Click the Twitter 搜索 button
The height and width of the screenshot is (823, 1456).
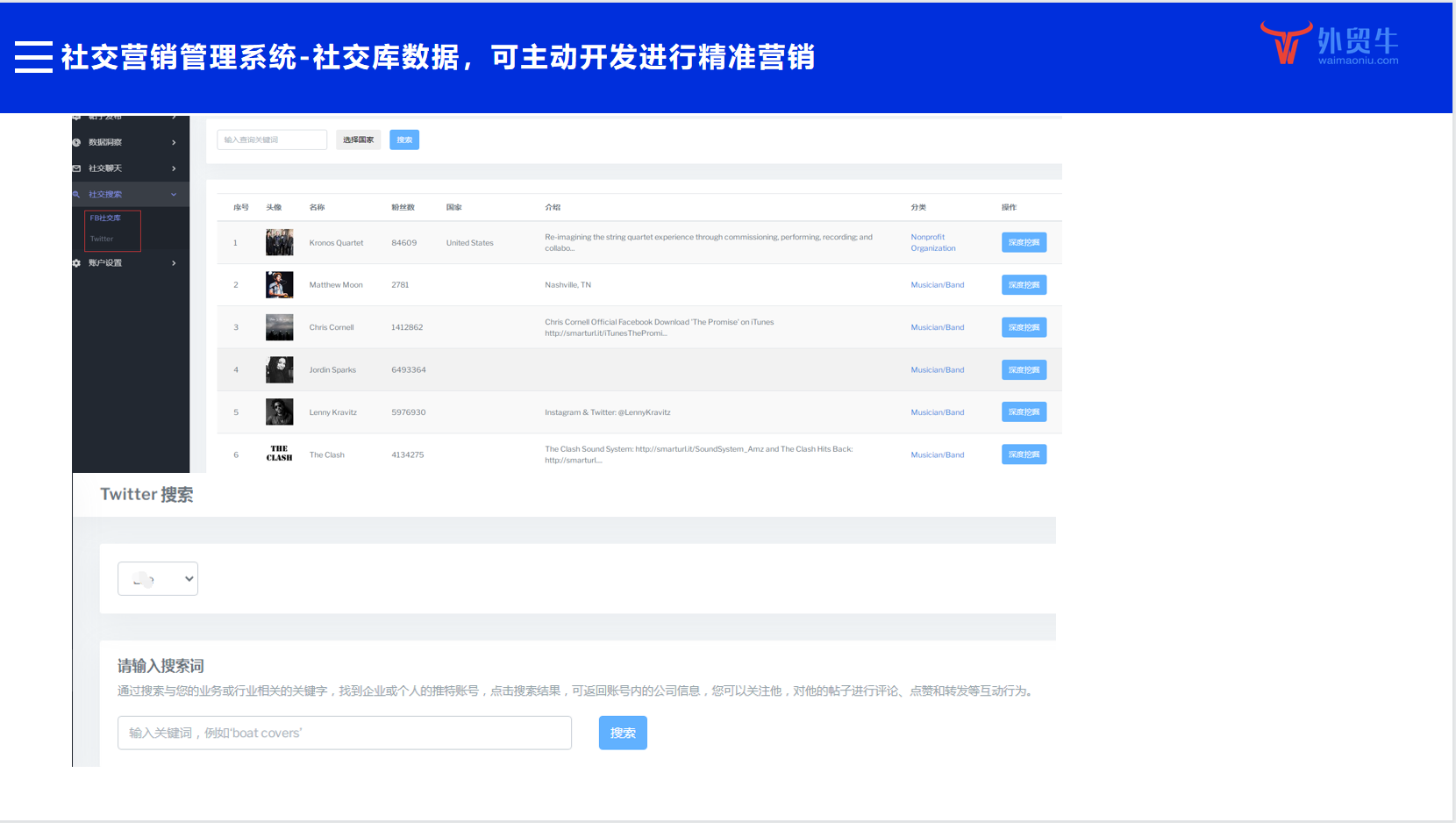pos(623,733)
